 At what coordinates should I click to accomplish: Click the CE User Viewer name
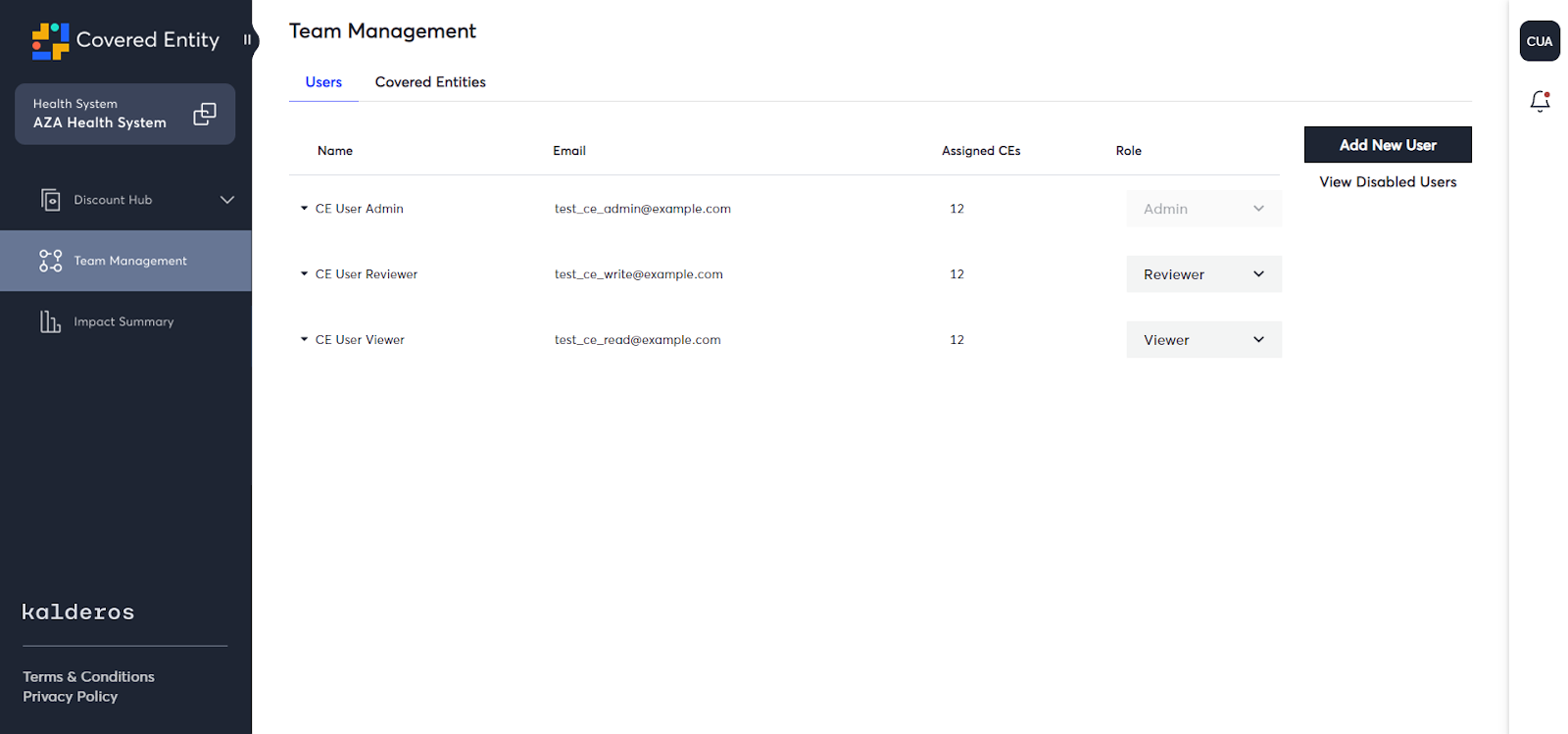(360, 340)
